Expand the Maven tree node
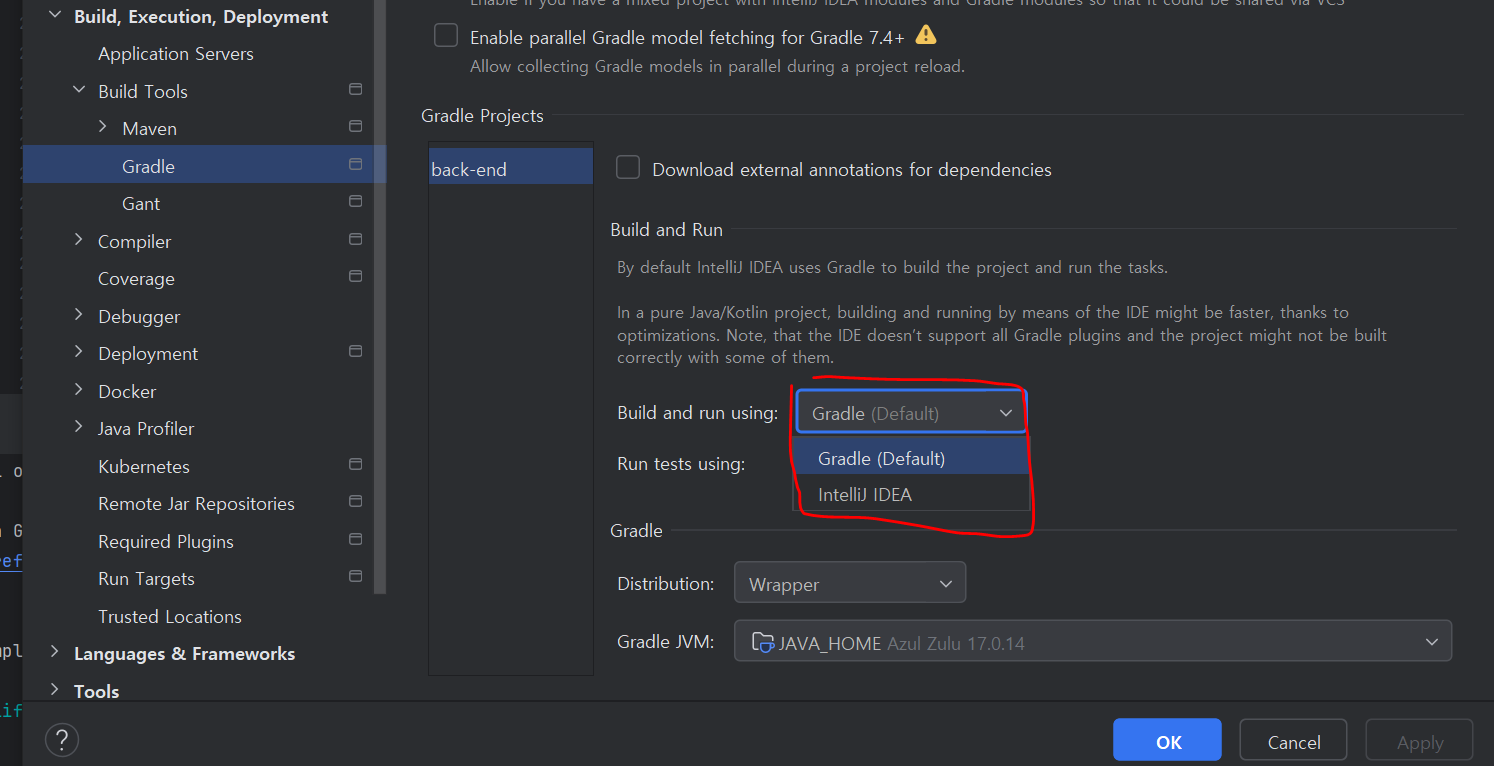Screen dimensions: 1494x766 (x=103, y=127)
